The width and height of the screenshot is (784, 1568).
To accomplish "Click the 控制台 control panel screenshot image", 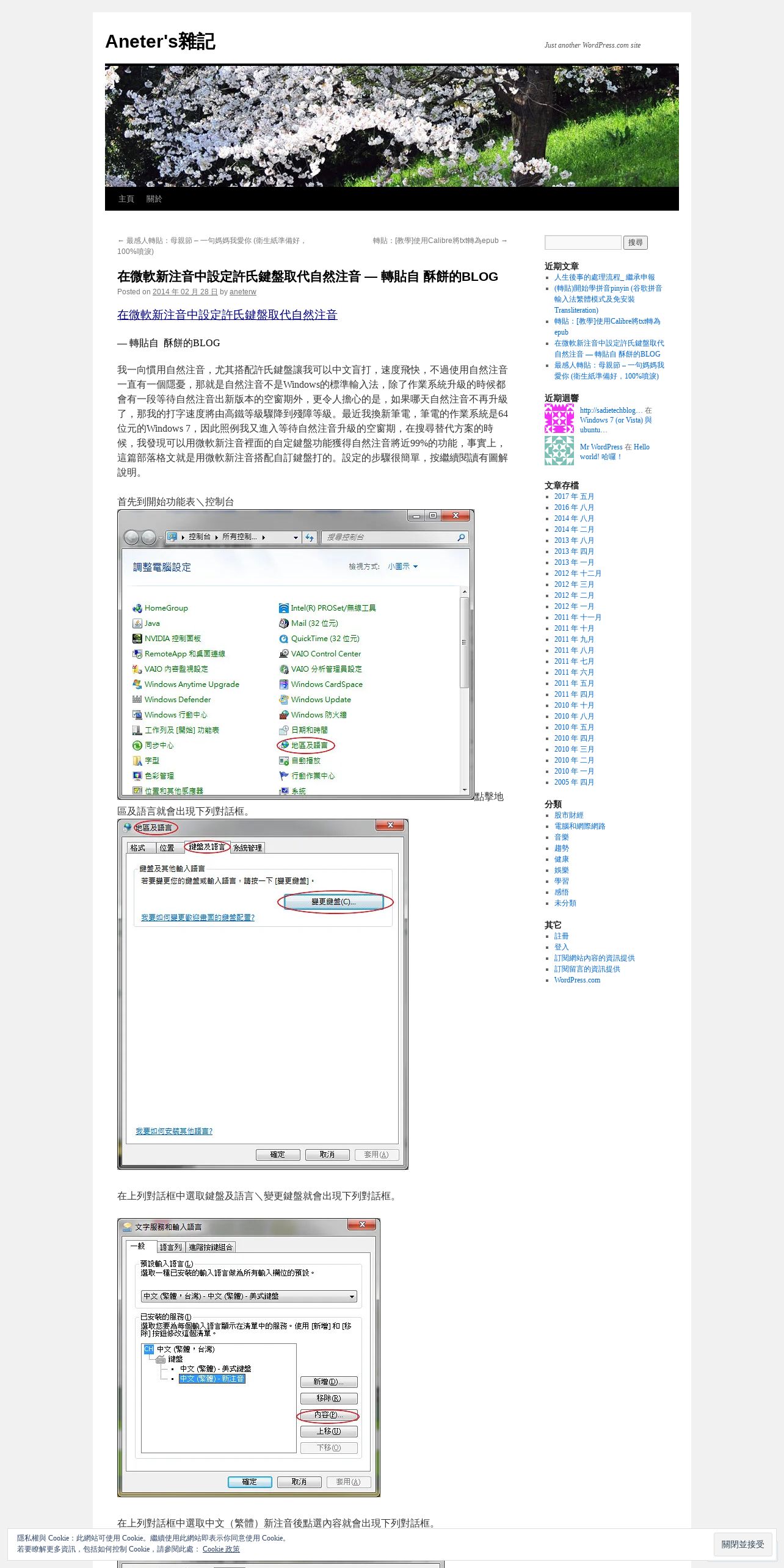I will pos(296,655).
